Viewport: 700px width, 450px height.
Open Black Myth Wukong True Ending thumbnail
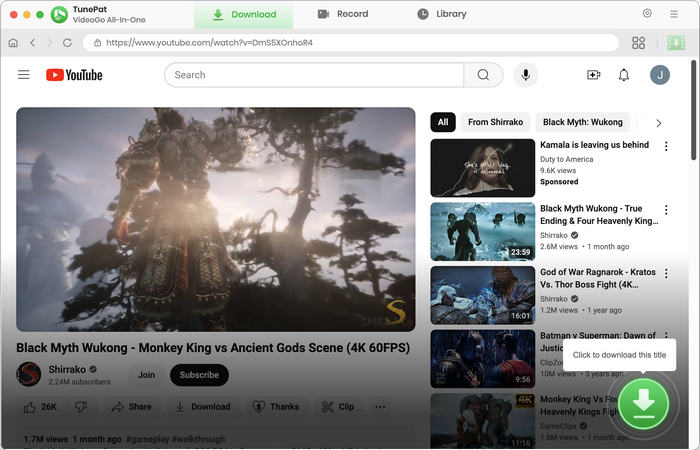point(482,231)
